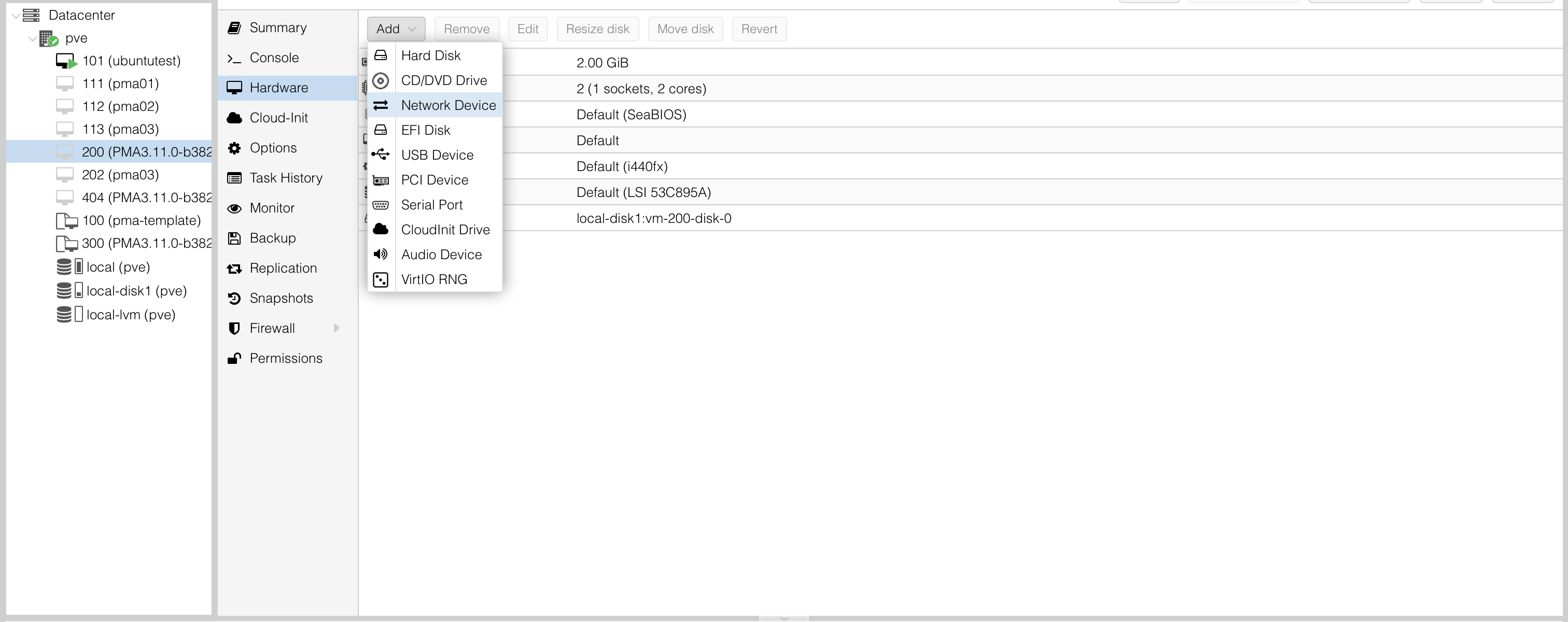Click the Remove button
1568x622 pixels.
coord(467,29)
